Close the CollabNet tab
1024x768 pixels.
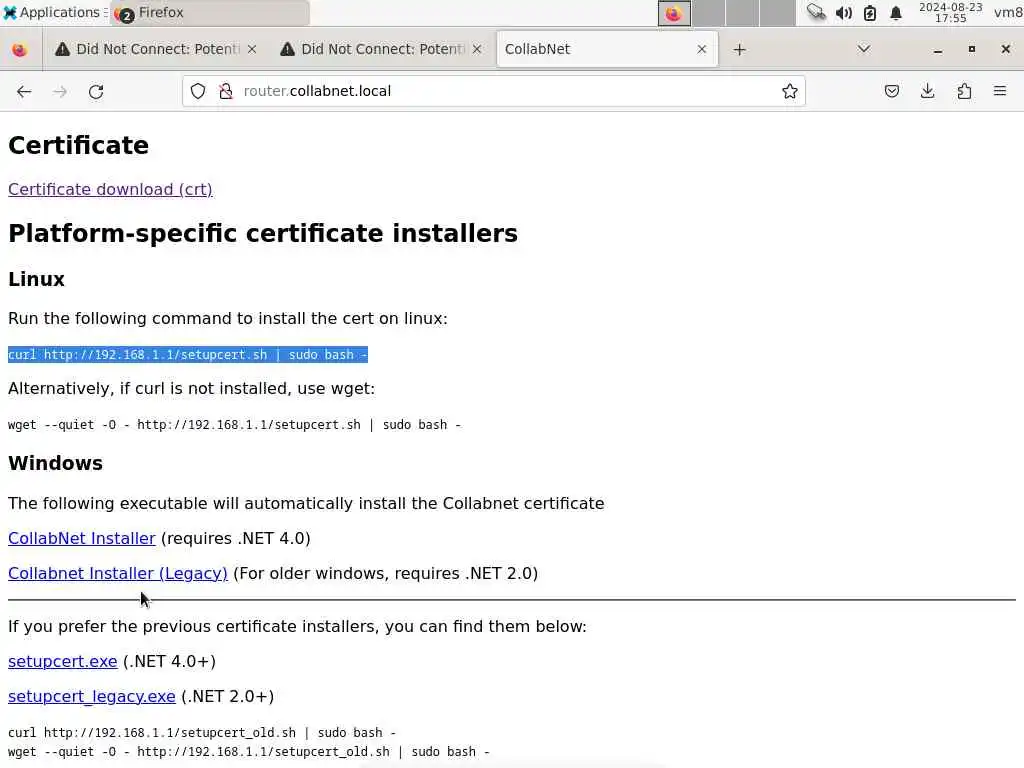(701, 49)
